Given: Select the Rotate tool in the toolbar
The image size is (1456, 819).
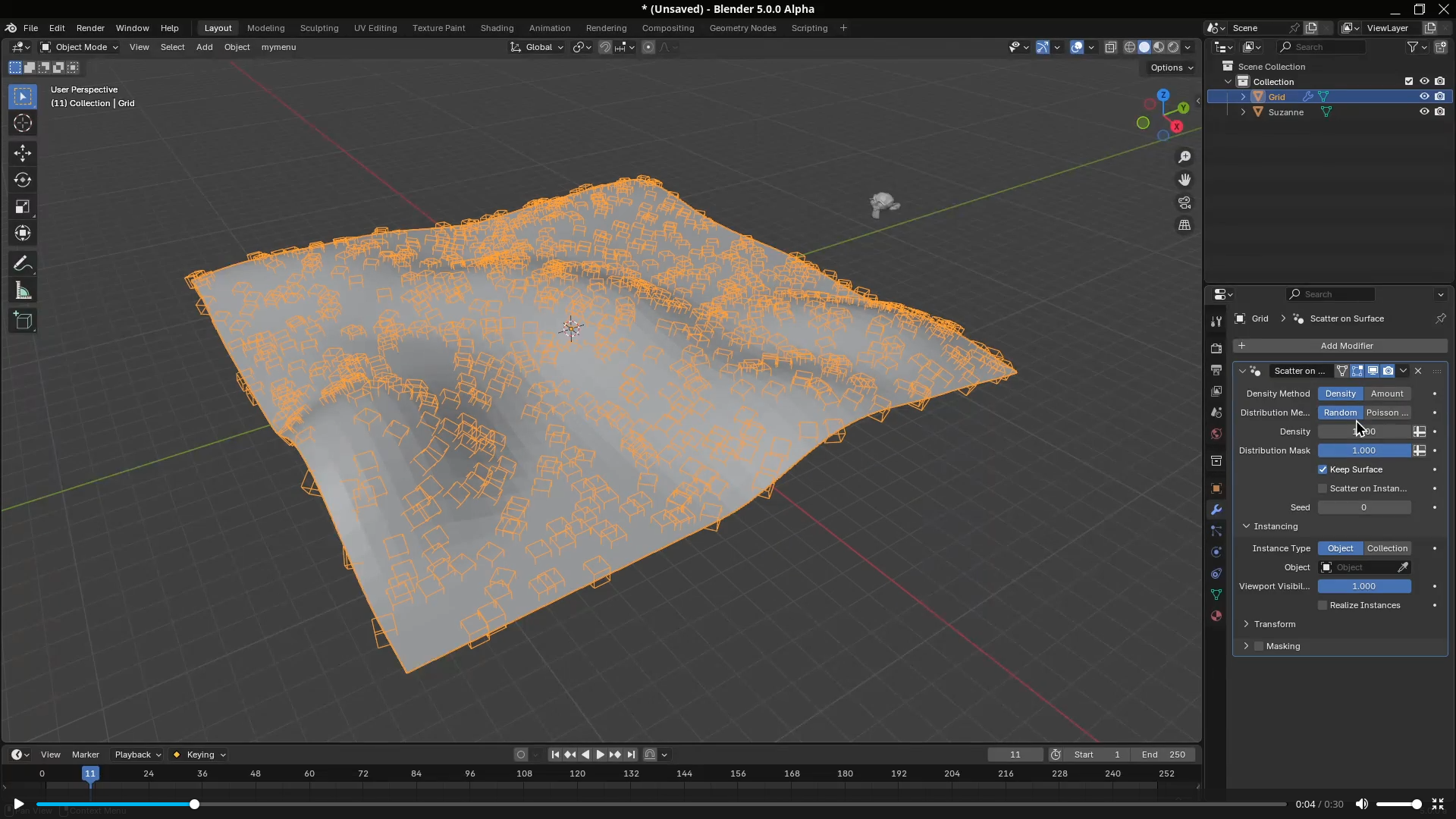Looking at the screenshot, I should pyautogui.click(x=22, y=180).
